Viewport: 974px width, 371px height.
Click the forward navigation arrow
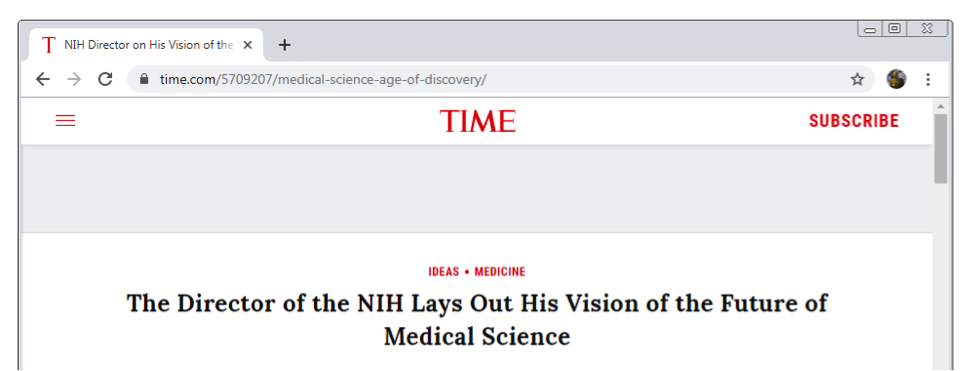[74, 79]
